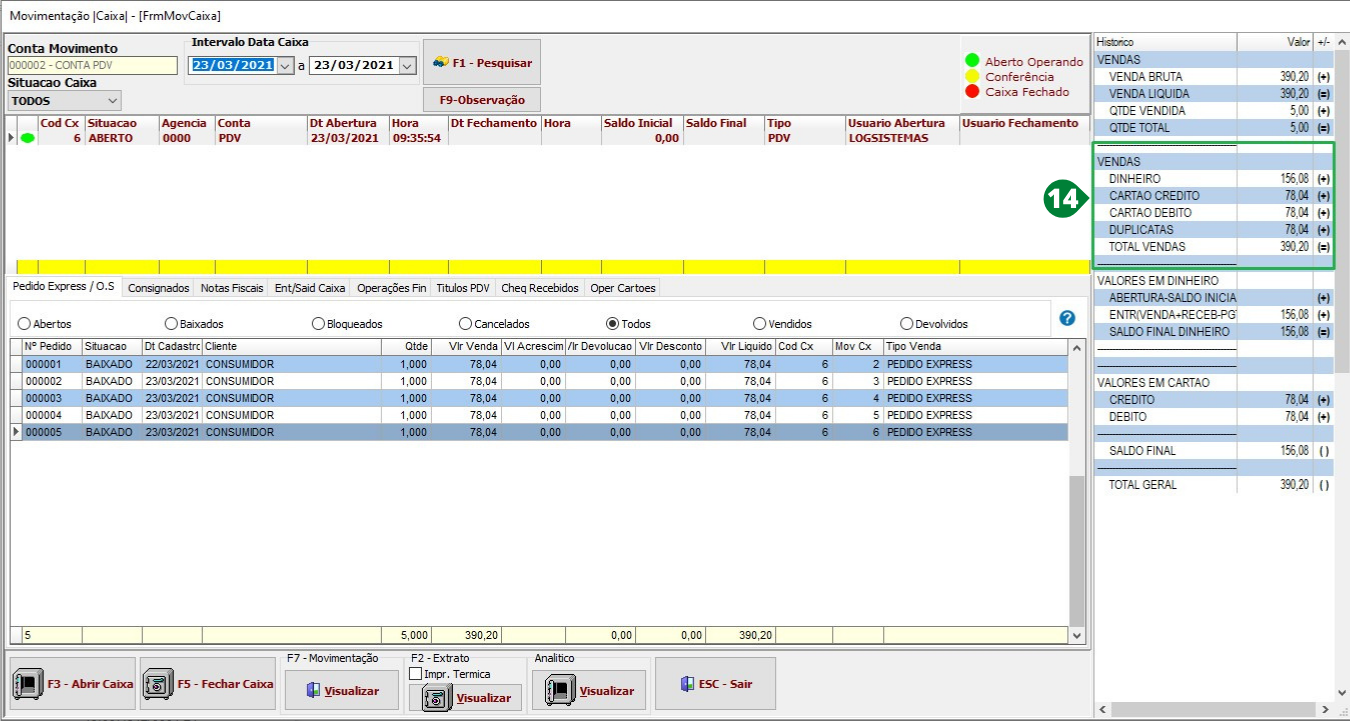This screenshot has height=721, width=1350.
Task: Select the Vendidos radio button
Action: (759, 324)
